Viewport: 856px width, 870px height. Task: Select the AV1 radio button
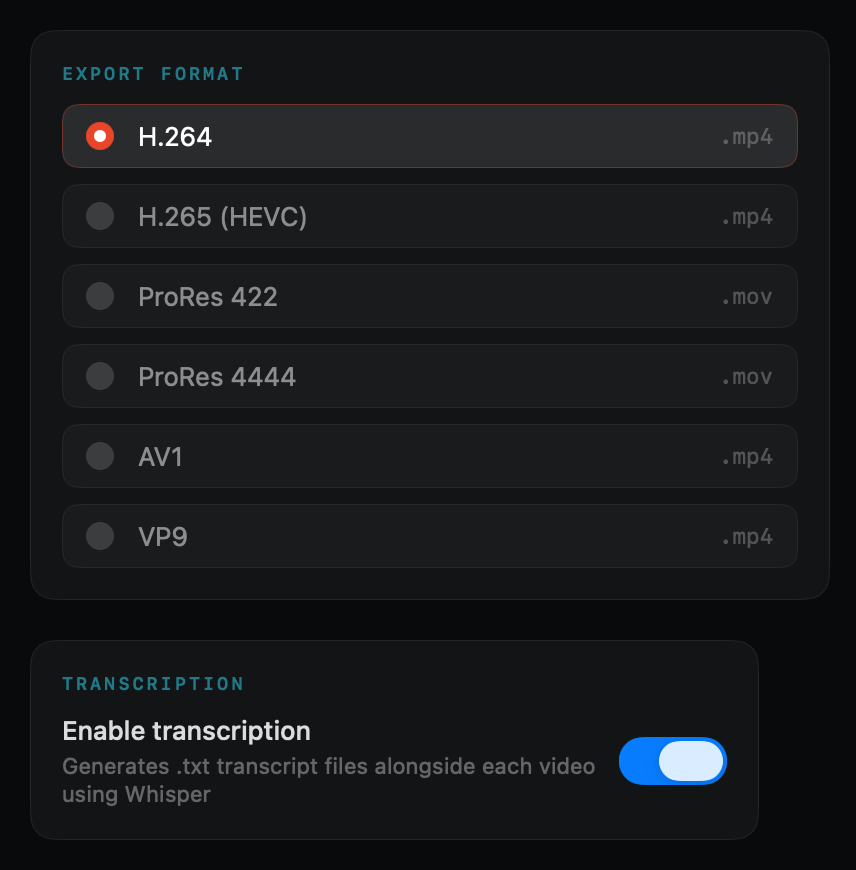pos(99,456)
